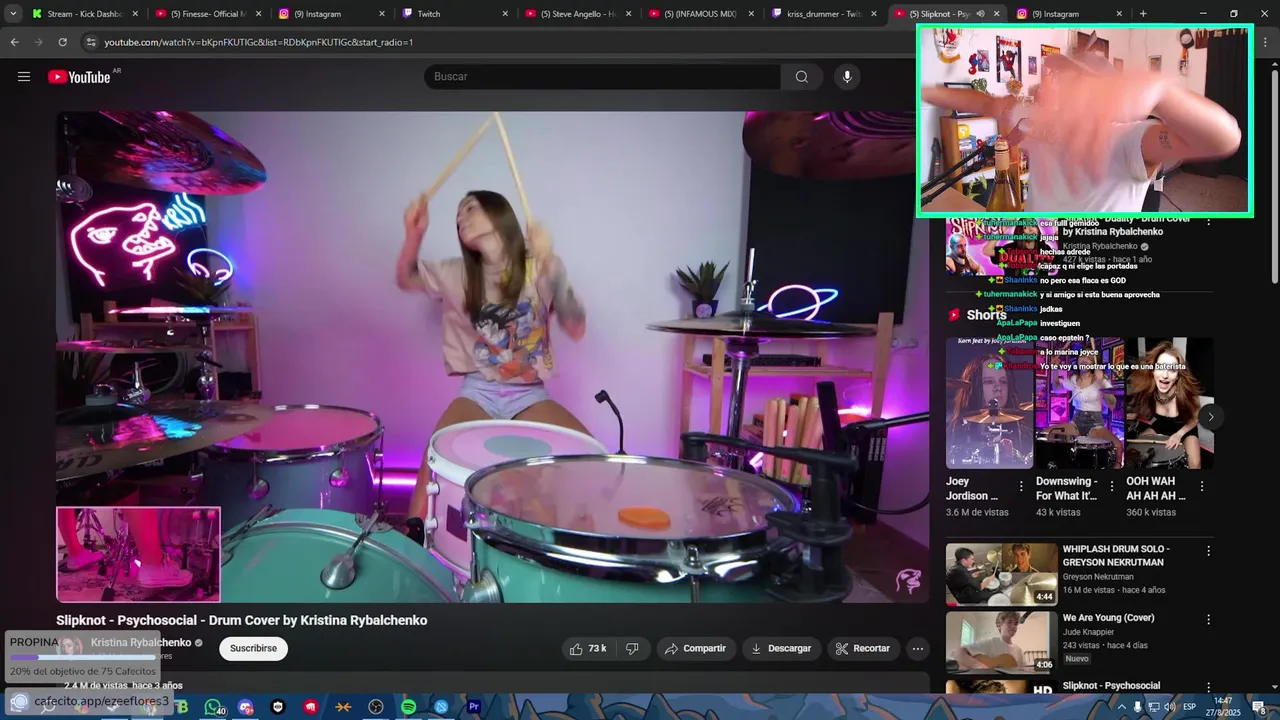Viewport: 1280px width, 720px height.
Task: Click the microphone icon in system tray
Action: click(1137, 707)
